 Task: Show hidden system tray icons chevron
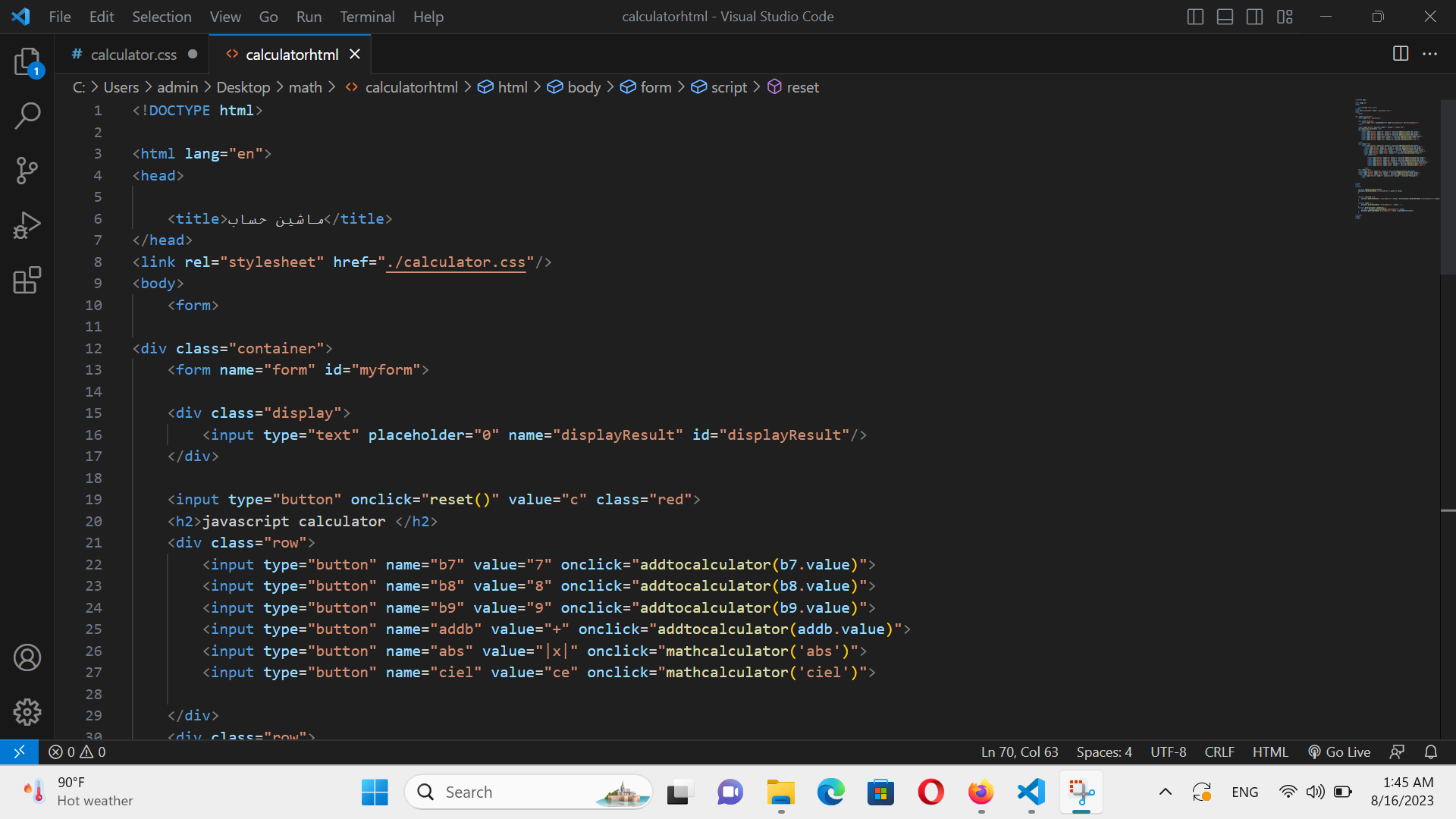1166,792
